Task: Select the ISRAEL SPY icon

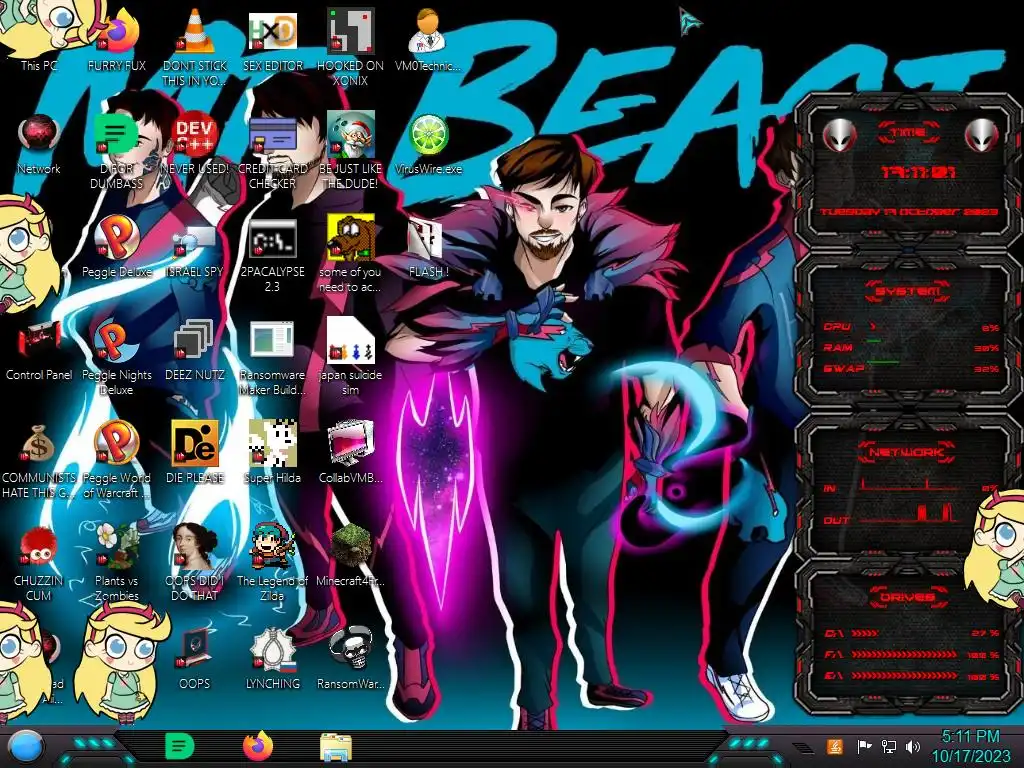Action: 195,247
